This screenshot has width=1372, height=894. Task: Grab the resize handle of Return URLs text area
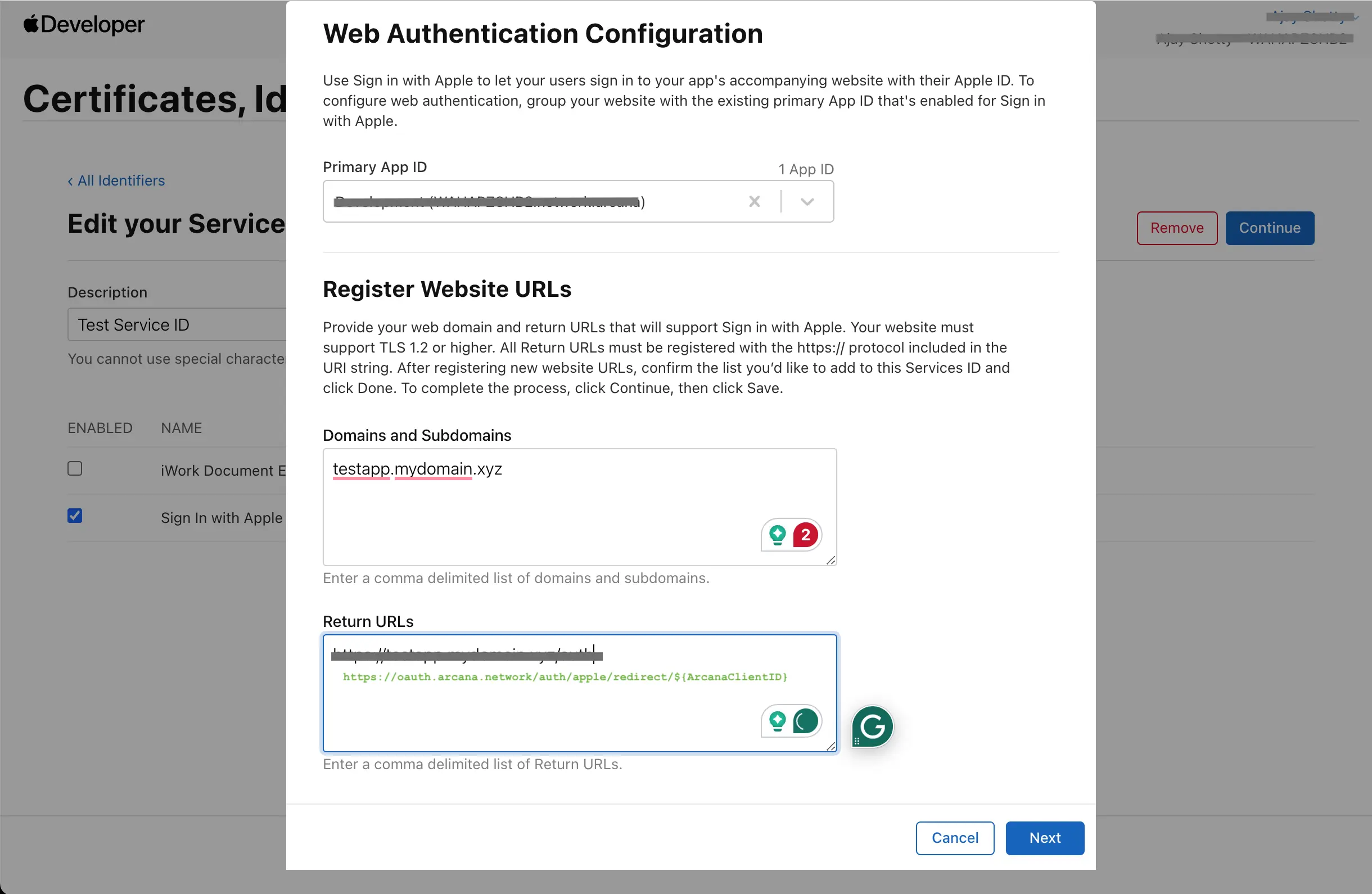tap(831, 746)
